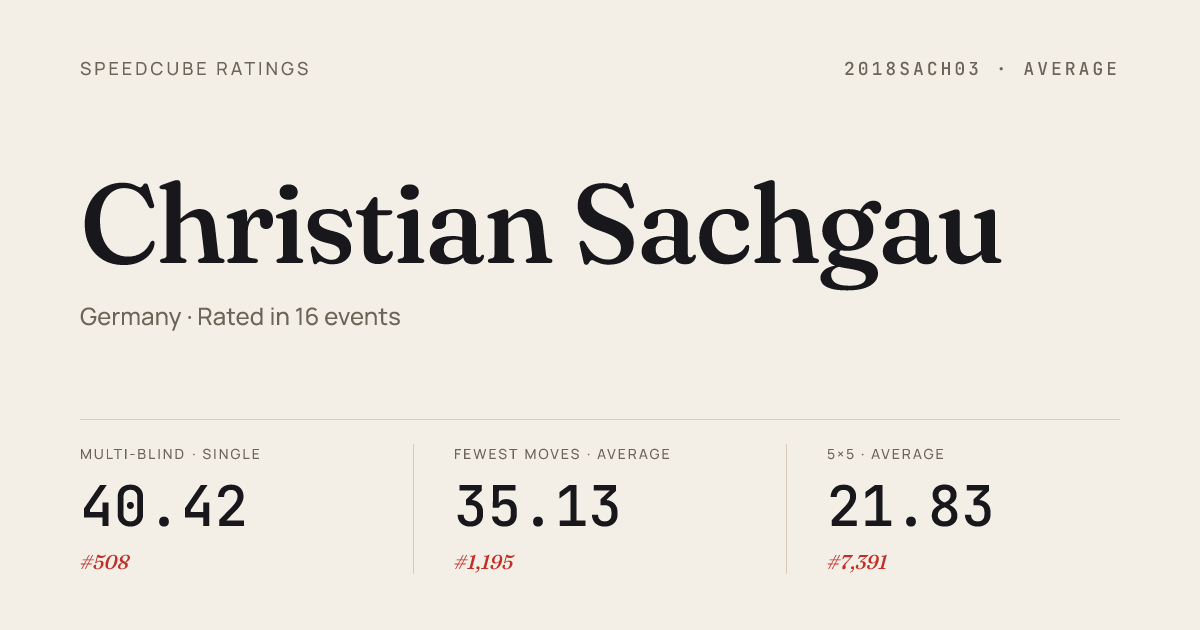Image resolution: width=1200 pixels, height=630 pixels.
Task: Click the SPEEDCUBE RATINGS header text
Action: [195, 69]
